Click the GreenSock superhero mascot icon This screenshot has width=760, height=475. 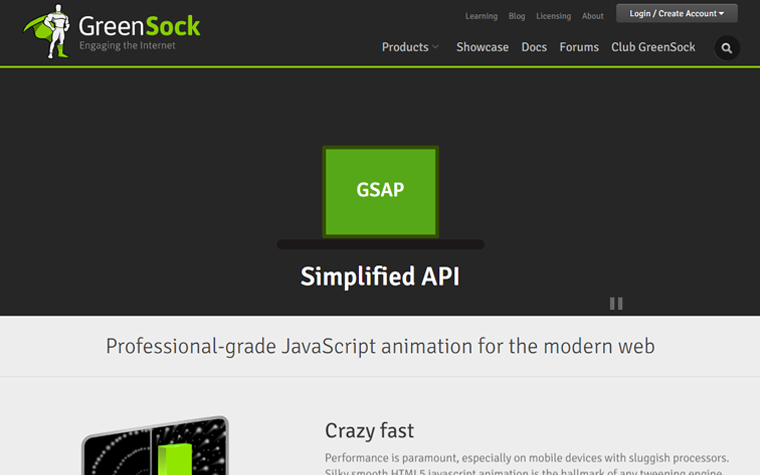[50, 30]
